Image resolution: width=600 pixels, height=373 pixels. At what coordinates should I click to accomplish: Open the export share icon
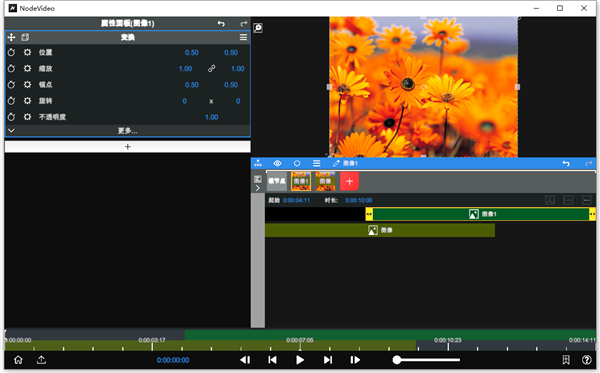(x=41, y=360)
